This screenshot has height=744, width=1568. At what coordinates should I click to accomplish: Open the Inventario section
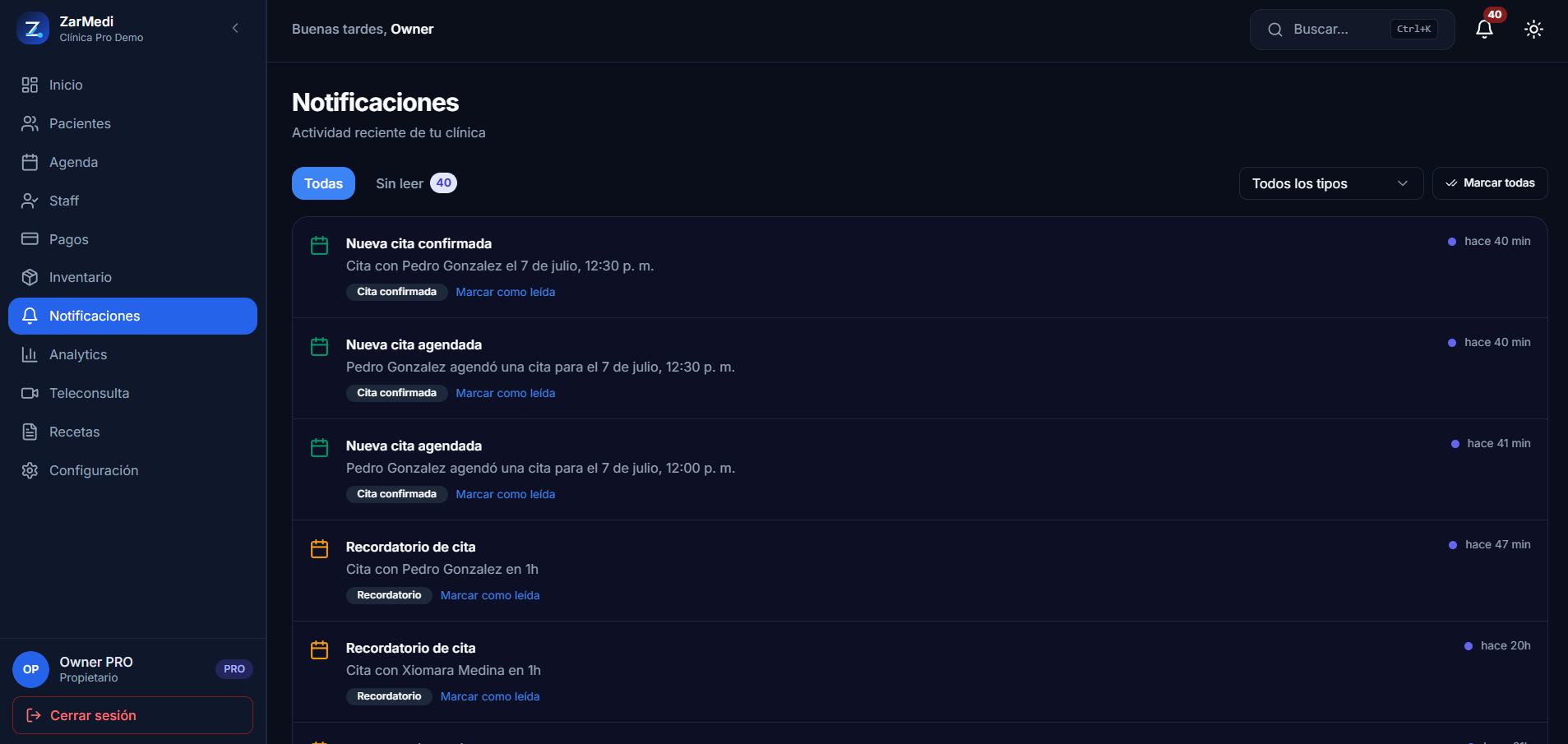point(132,277)
